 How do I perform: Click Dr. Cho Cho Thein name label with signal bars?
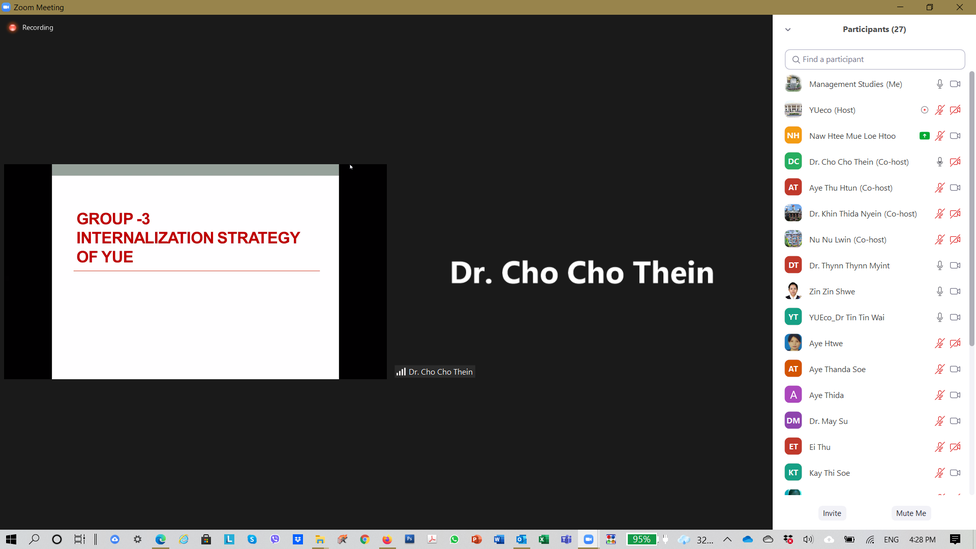(434, 372)
